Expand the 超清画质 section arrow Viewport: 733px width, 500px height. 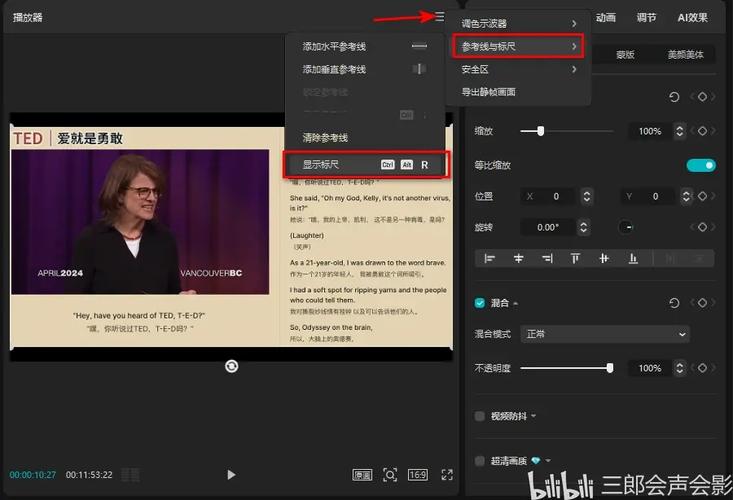pyautogui.click(x=548, y=461)
